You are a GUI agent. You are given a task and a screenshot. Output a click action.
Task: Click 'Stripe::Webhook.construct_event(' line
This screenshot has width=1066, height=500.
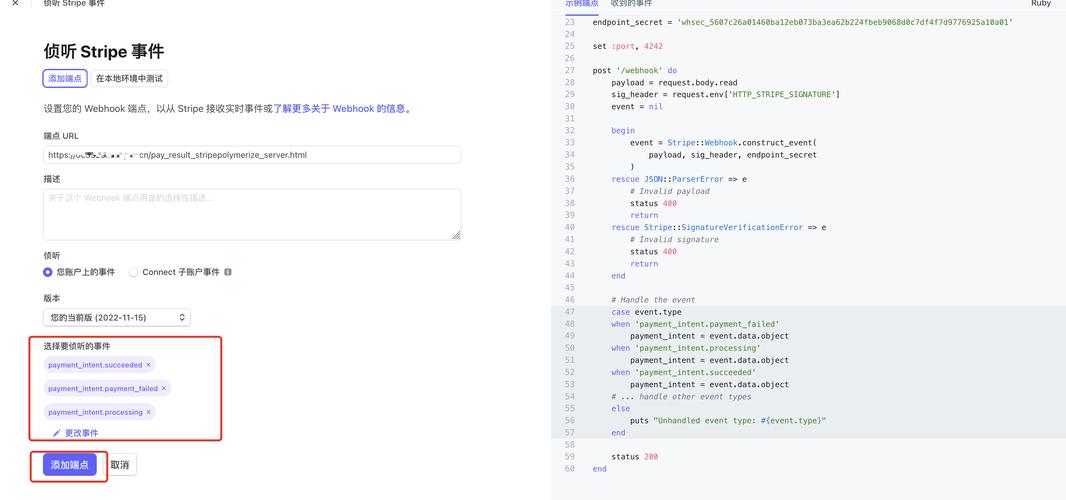(x=723, y=143)
